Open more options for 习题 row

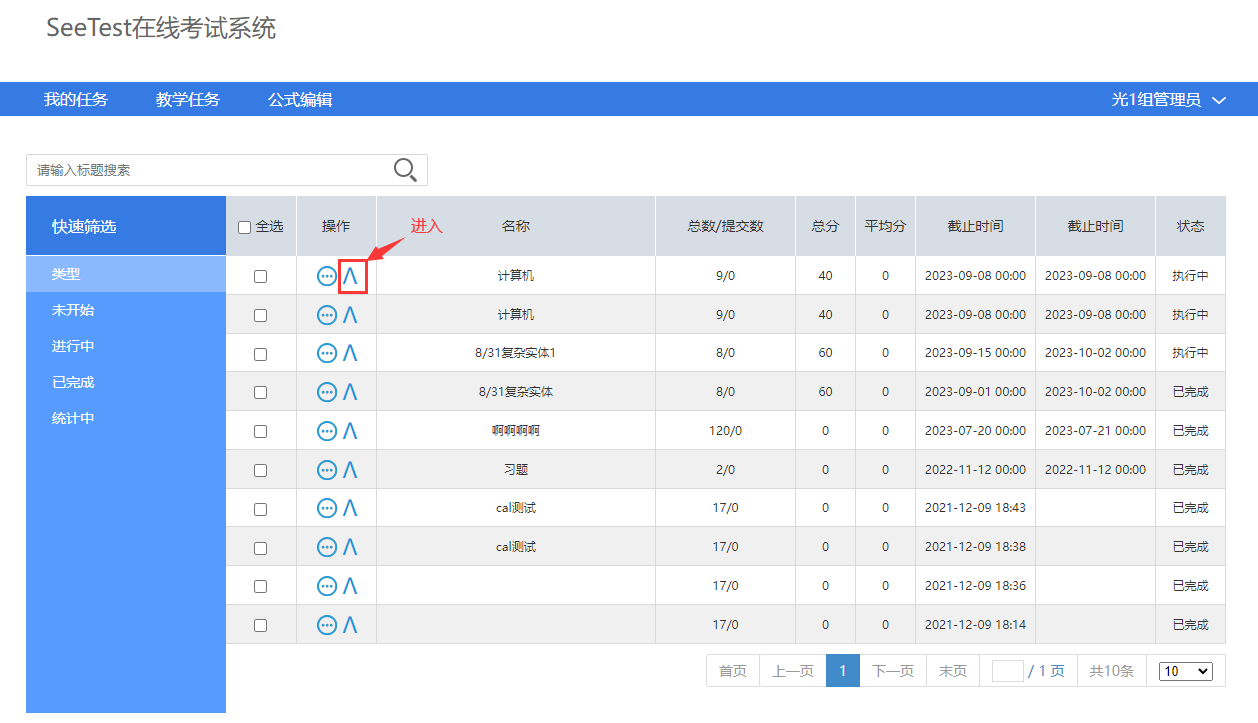[x=327, y=470]
